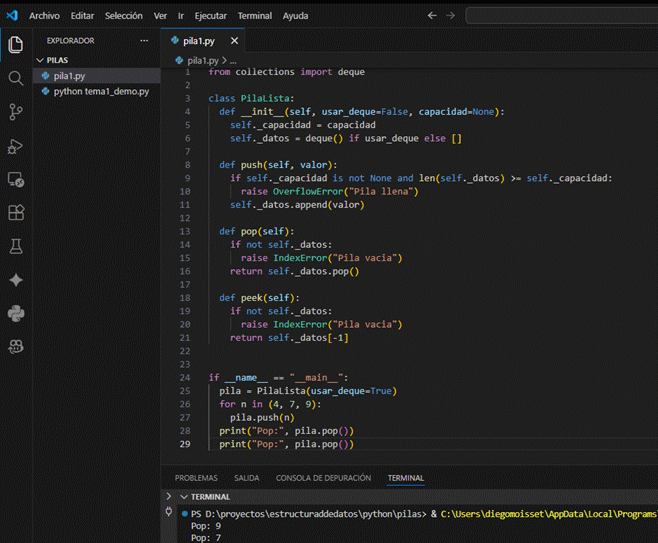This screenshot has width=658, height=543.
Task: Click the back navigation arrow in title bar
Action: tap(432, 16)
